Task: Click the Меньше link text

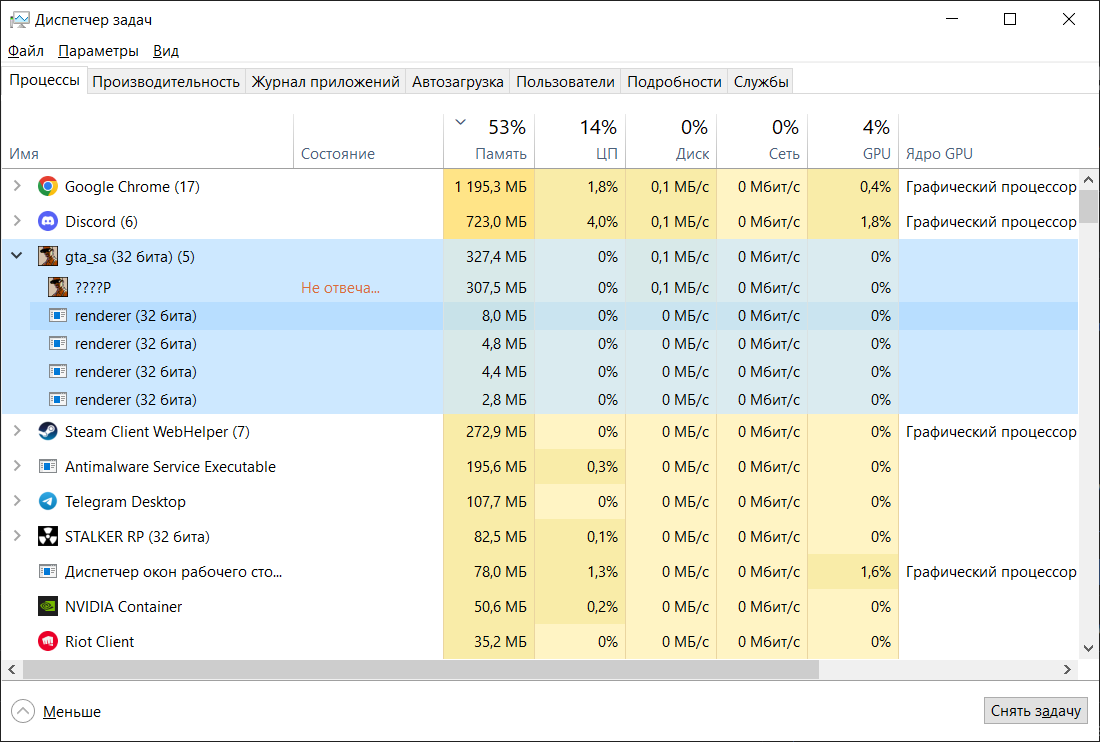Action: [72, 712]
